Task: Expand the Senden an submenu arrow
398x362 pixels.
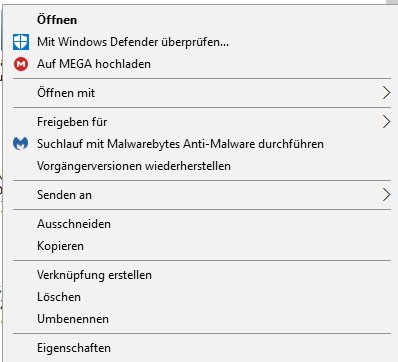Action: point(386,195)
